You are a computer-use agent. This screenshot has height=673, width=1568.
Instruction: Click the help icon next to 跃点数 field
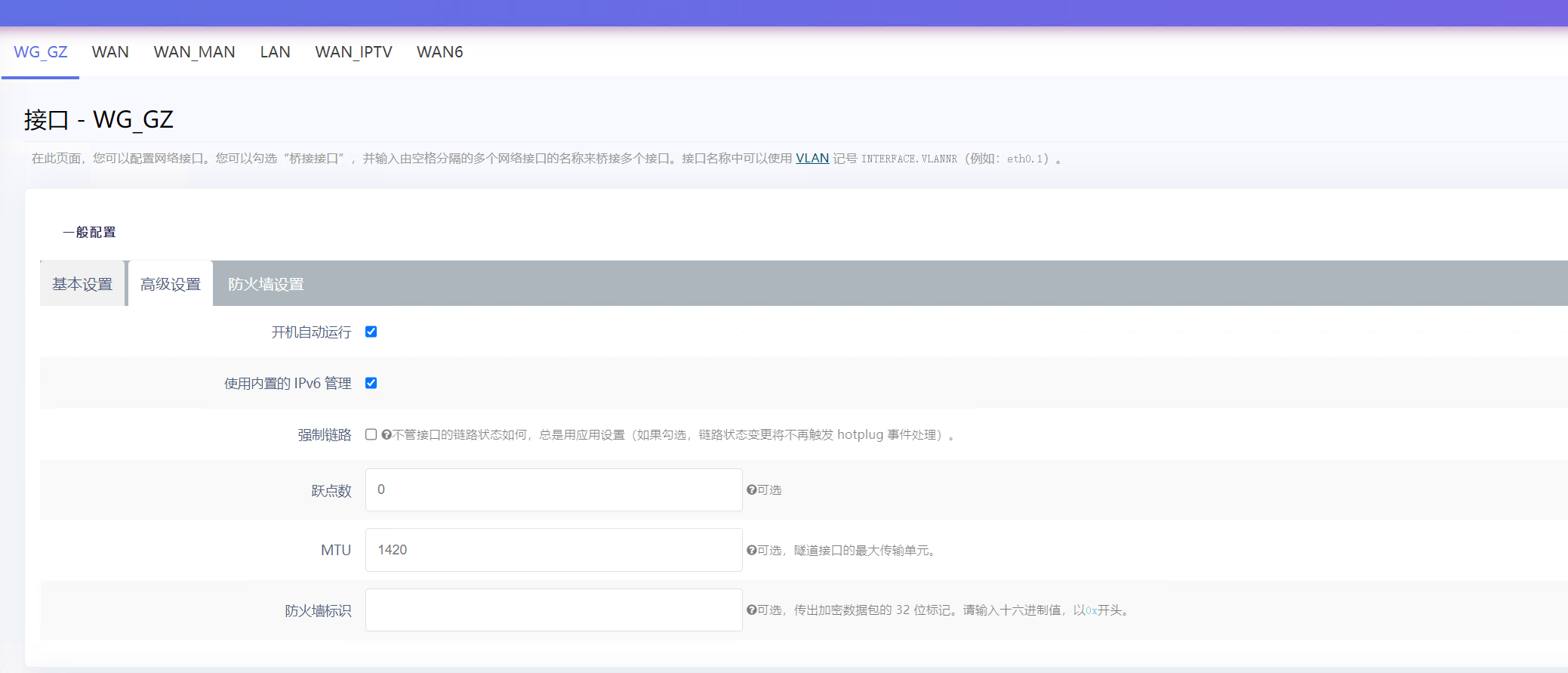click(x=751, y=490)
